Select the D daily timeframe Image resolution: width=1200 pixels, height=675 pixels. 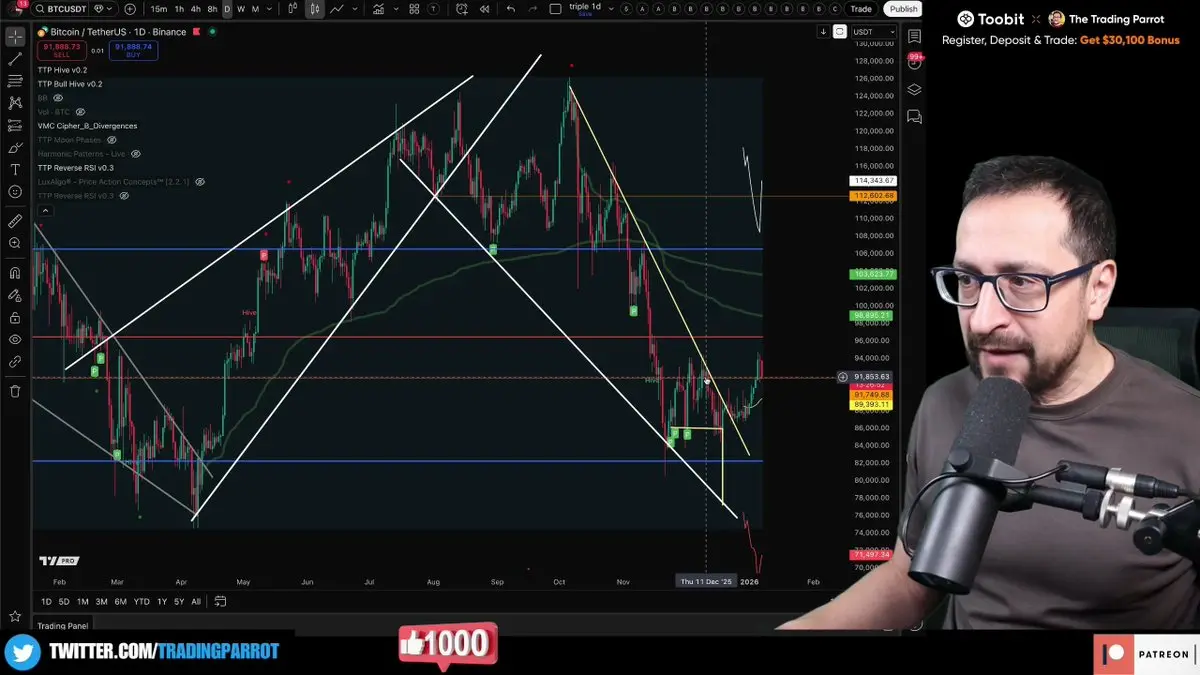tap(227, 9)
